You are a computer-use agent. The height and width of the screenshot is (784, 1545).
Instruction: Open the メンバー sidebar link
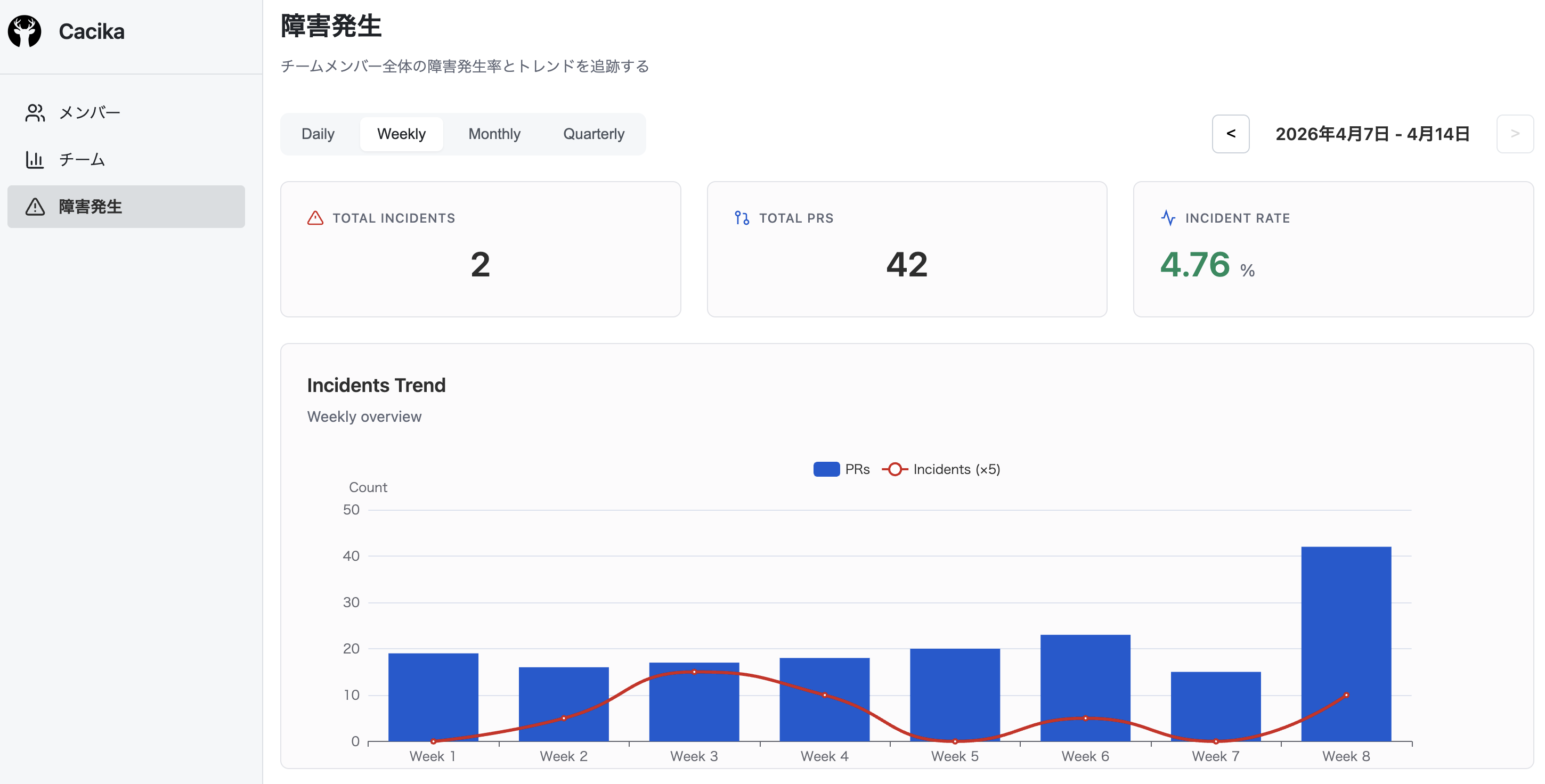90,113
